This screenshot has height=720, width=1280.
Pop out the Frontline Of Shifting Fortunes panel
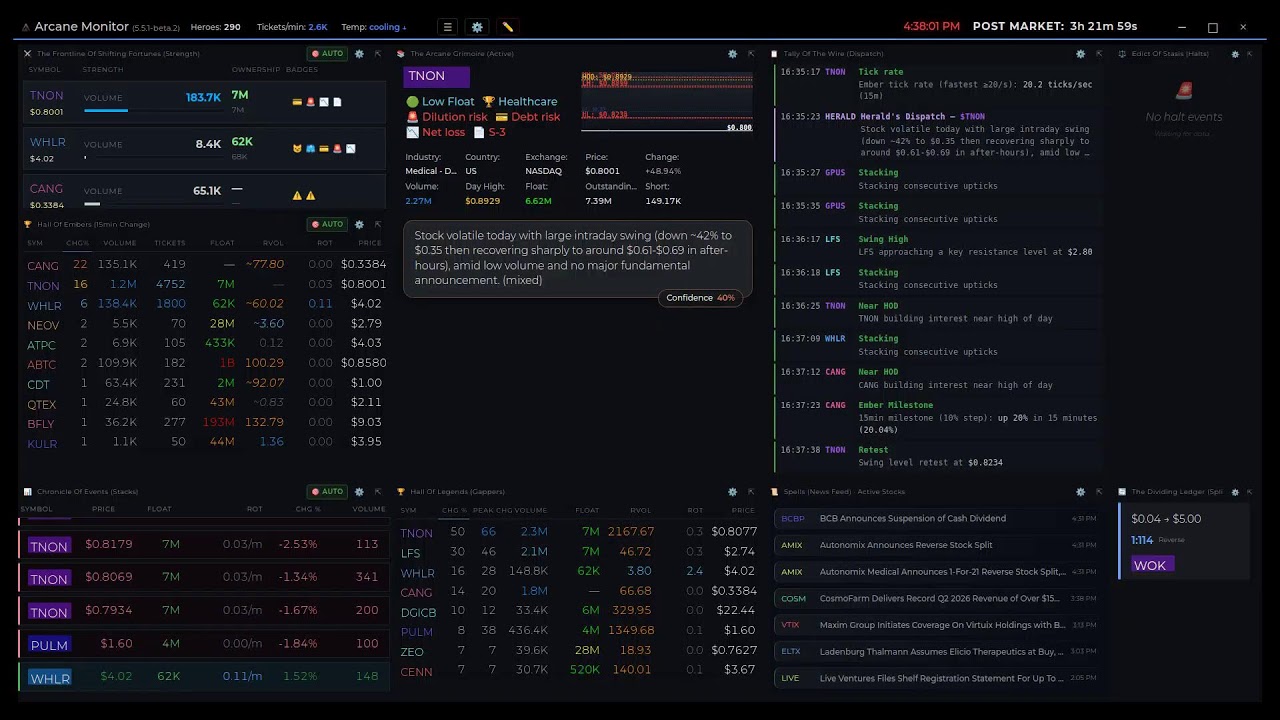(378, 54)
